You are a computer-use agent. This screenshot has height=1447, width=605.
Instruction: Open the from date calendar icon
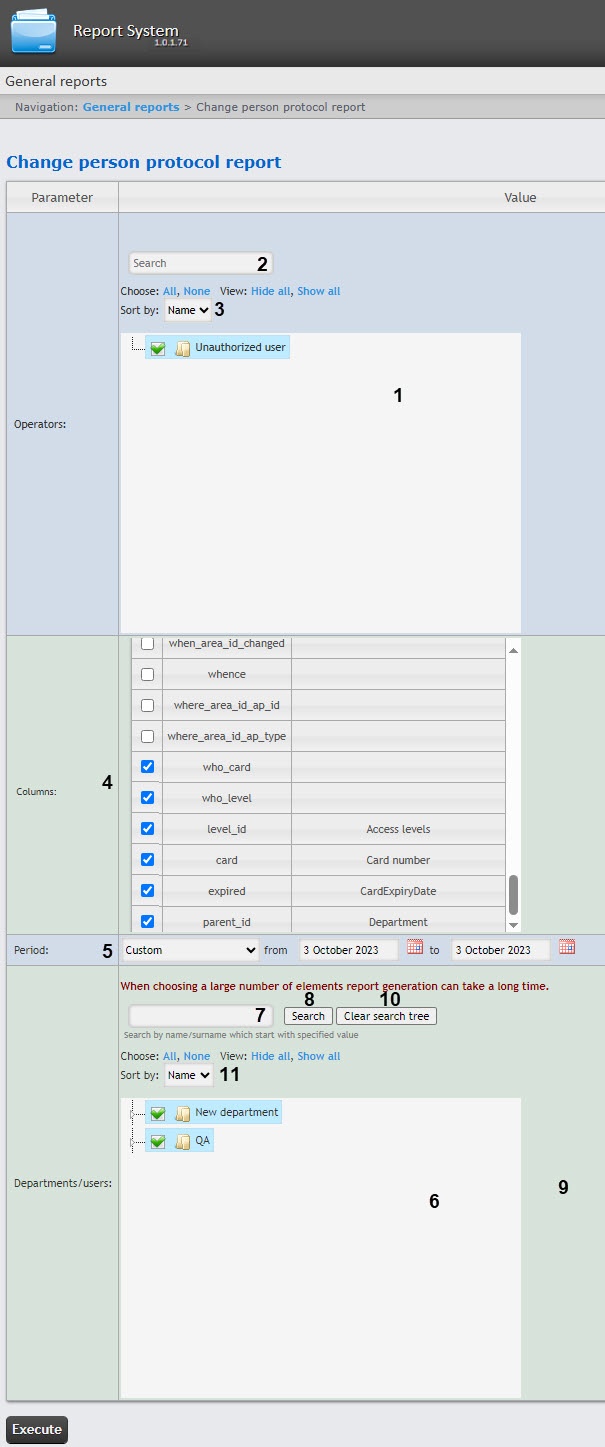pyautogui.click(x=415, y=947)
